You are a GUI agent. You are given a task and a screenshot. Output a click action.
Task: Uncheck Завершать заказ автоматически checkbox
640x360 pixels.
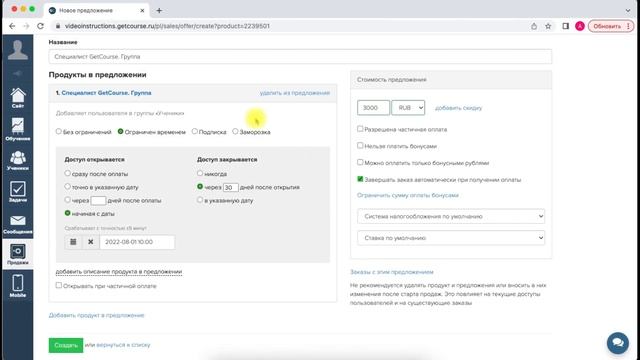(360, 179)
